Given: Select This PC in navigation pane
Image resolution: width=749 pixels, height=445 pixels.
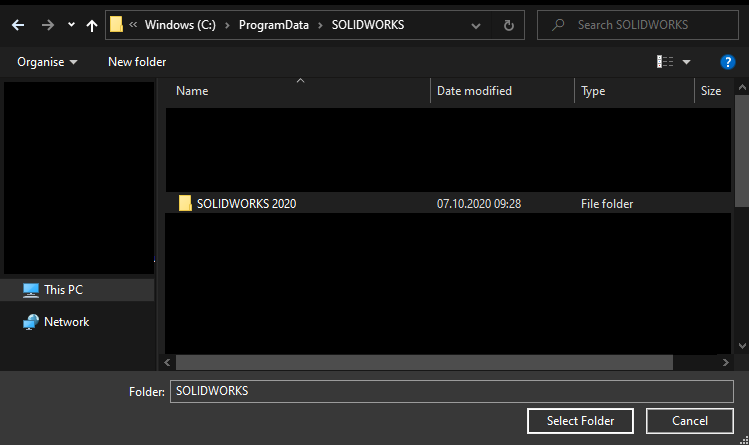Looking at the screenshot, I should click(x=78, y=290).
